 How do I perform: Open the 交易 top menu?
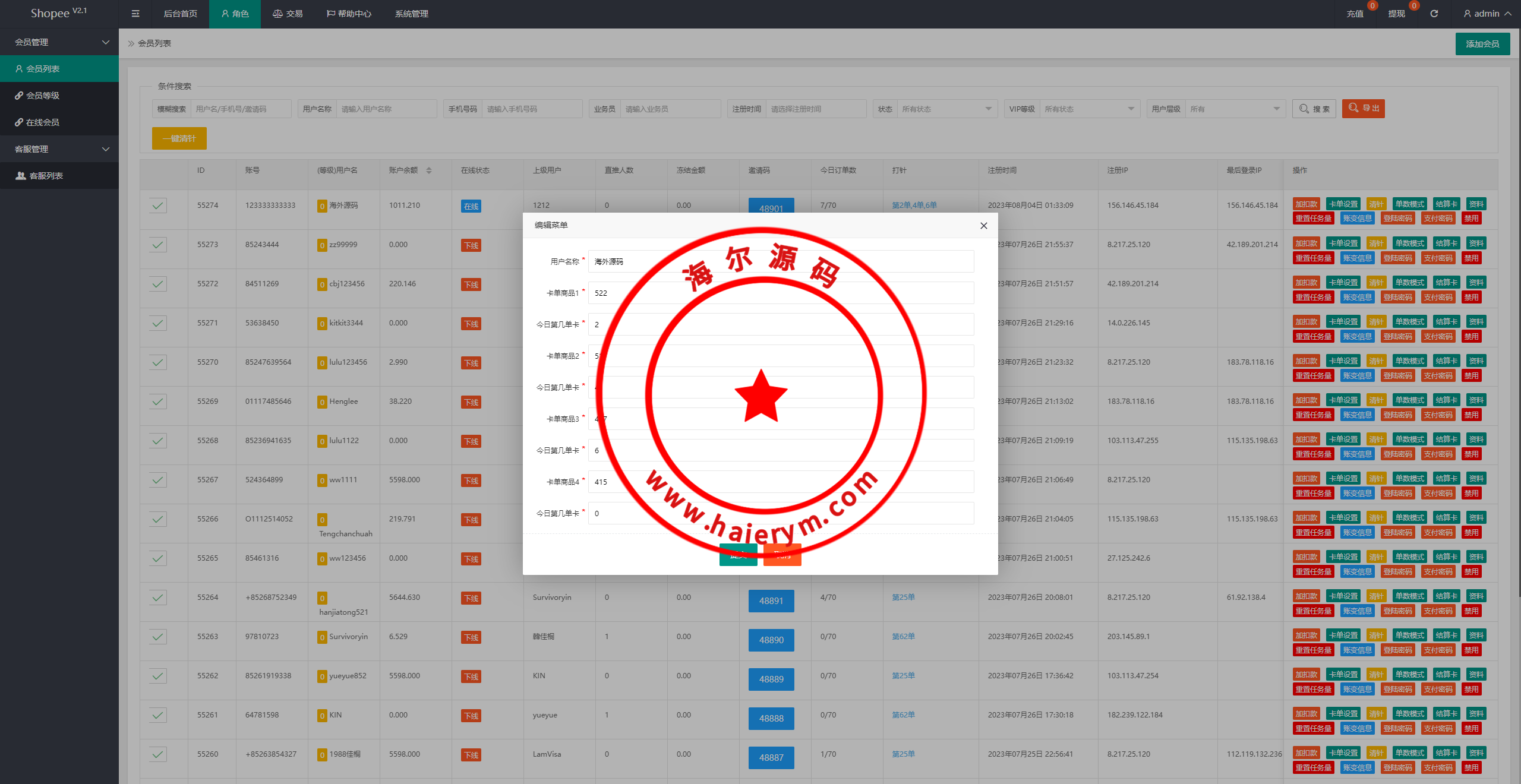click(x=288, y=14)
